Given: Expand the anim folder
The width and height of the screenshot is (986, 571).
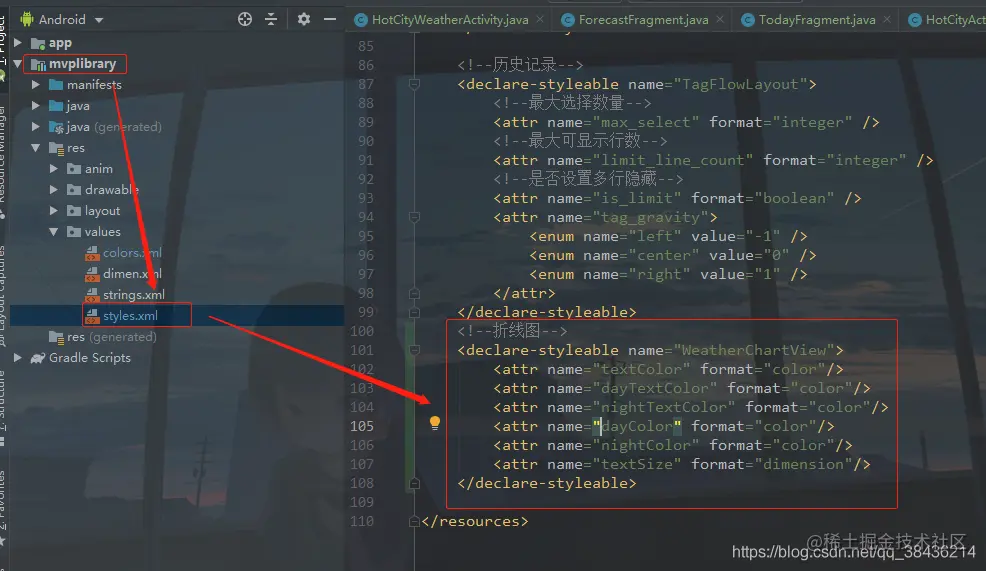Looking at the screenshot, I should click(54, 169).
